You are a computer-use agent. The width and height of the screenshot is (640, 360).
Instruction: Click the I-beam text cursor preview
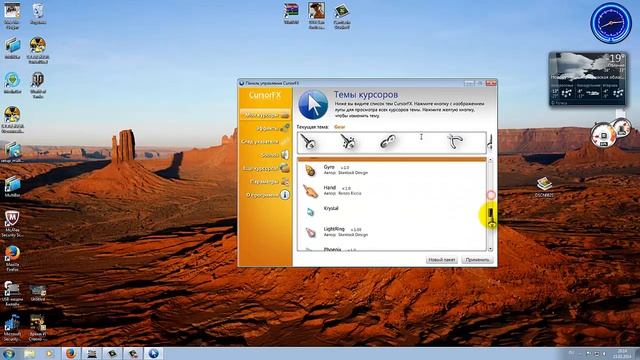pyautogui.click(x=421, y=138)
